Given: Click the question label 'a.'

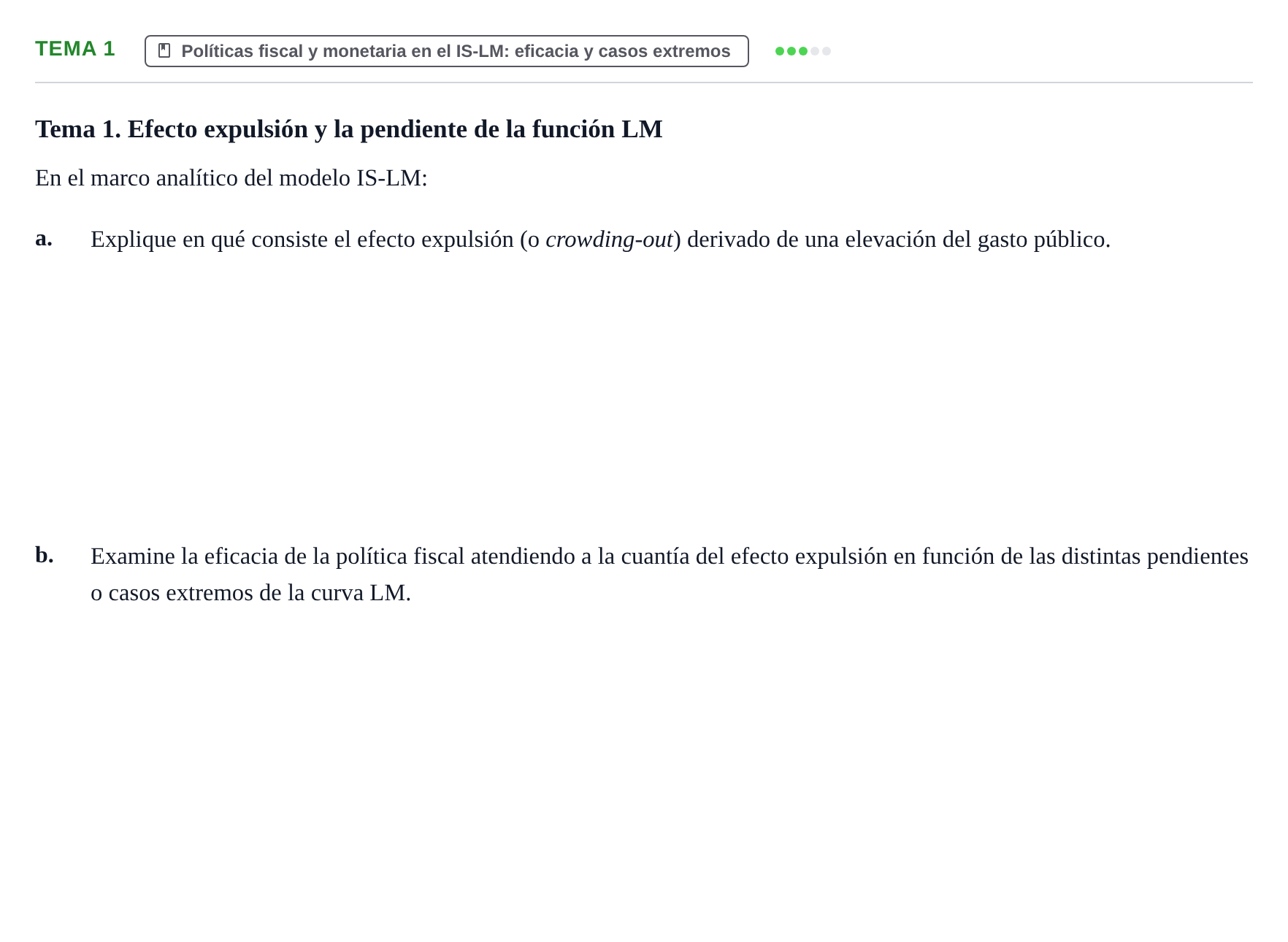Looking at the screenshot, I should click(x=44, y=238).
